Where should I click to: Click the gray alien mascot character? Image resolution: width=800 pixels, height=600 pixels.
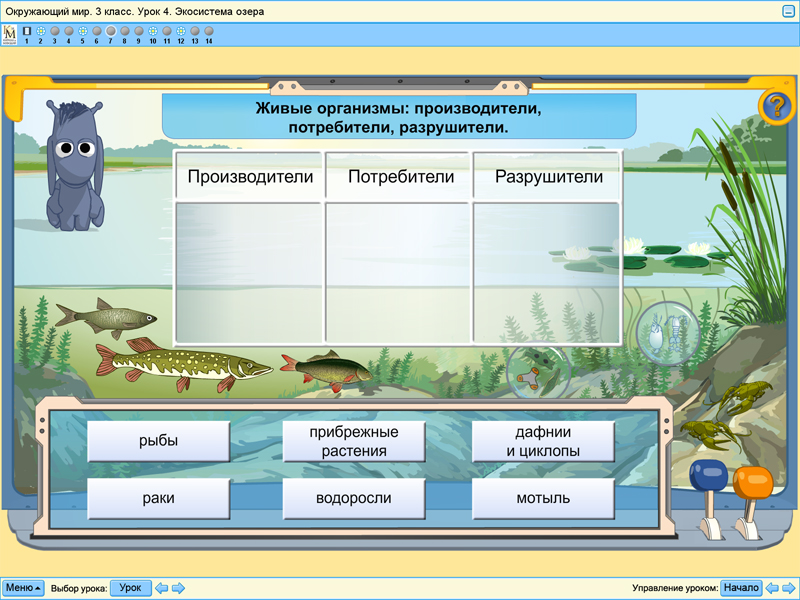(75, 164)
